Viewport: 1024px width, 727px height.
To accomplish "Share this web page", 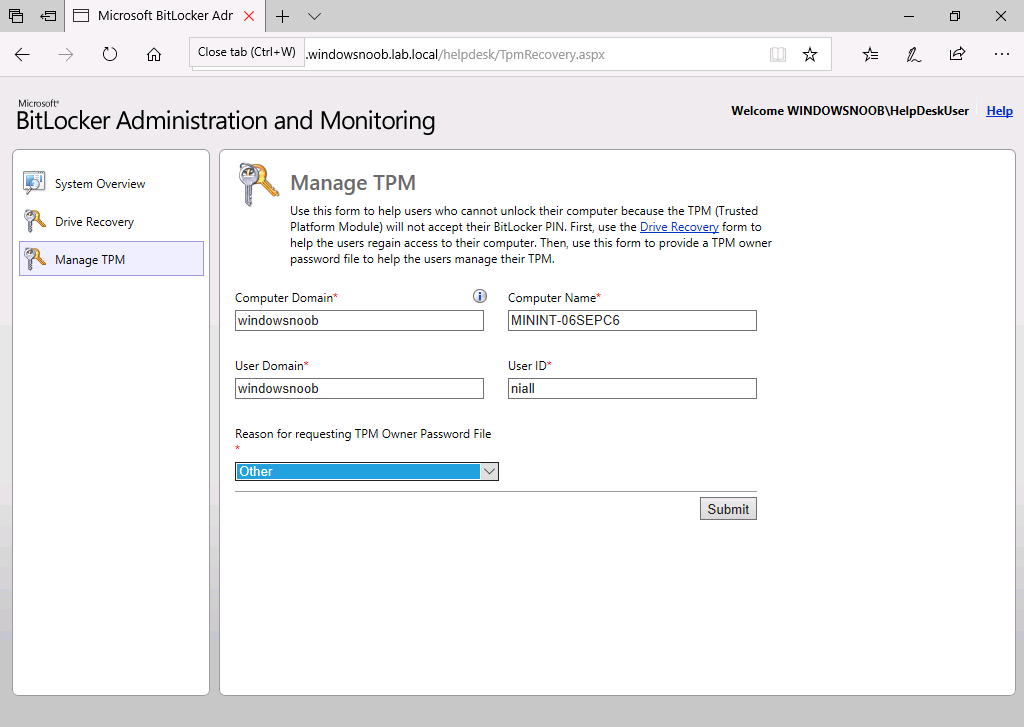I will [x=957, y=54].
